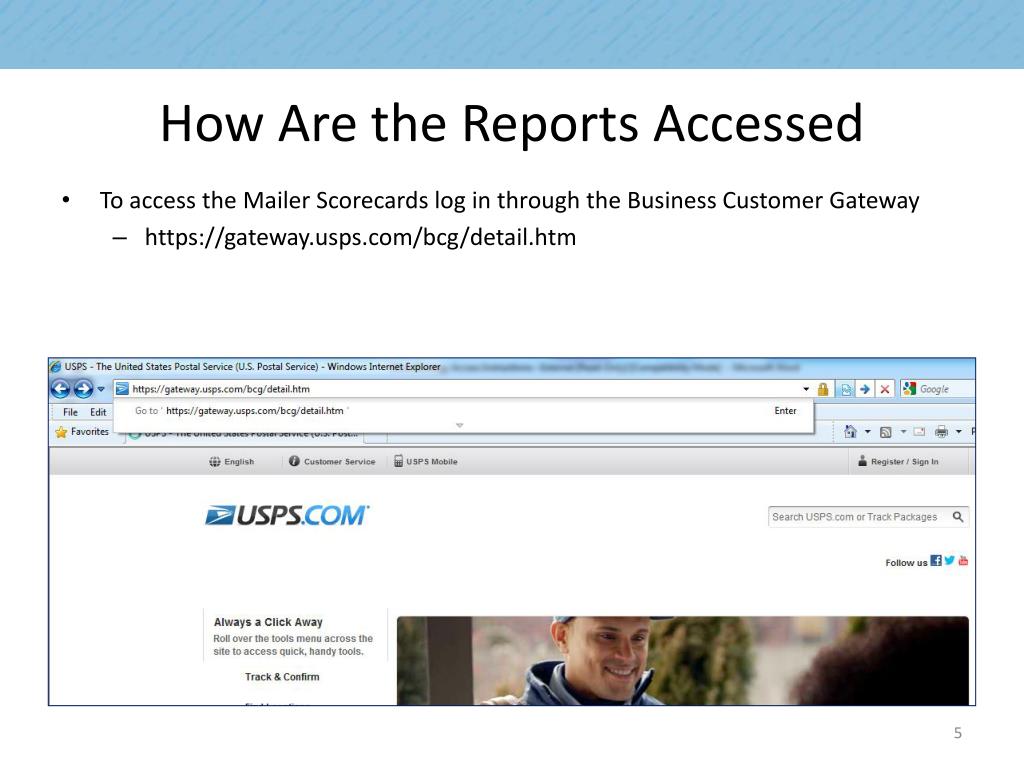Screen dimensions: 1024x768
Task: Click the mail carrier banner image
Action: click(x=682, y=660)
